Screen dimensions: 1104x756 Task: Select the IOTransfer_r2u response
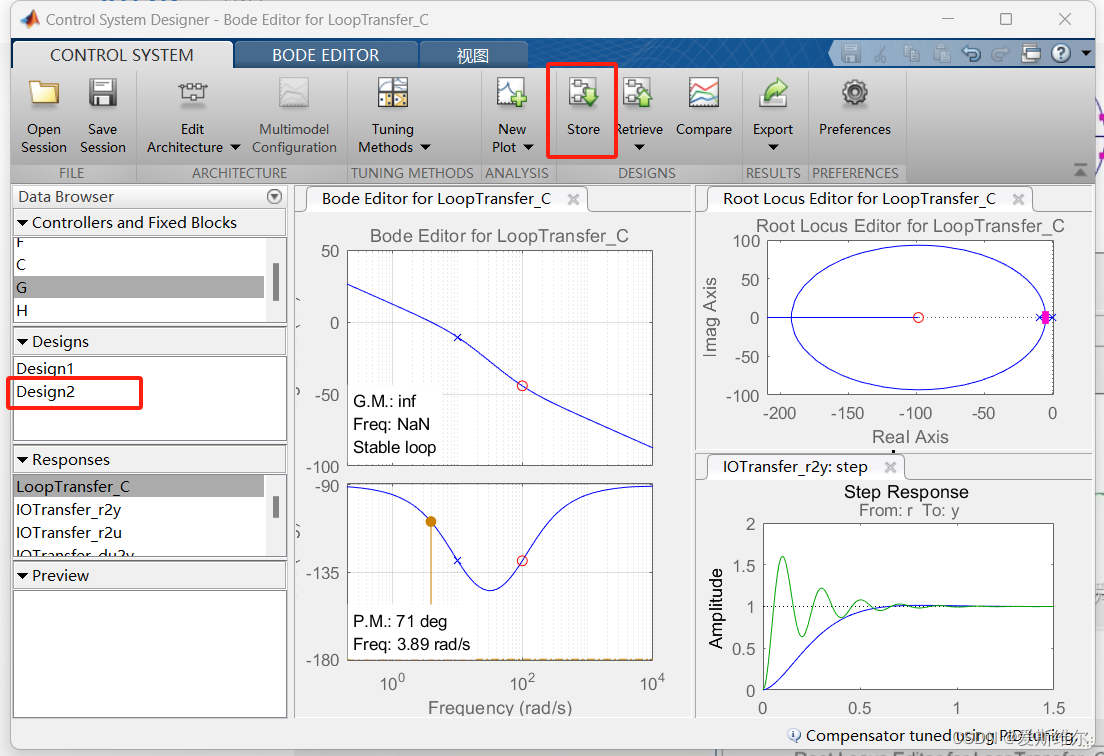[139, 533]
